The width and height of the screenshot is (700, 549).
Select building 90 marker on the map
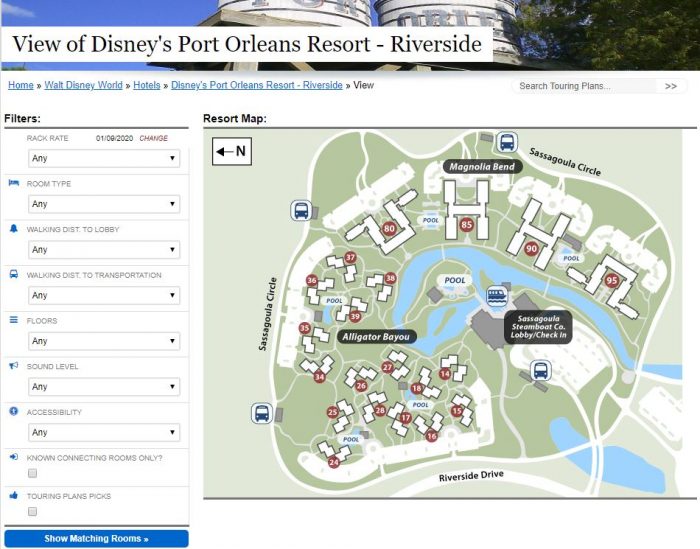[x=531, y=249]
